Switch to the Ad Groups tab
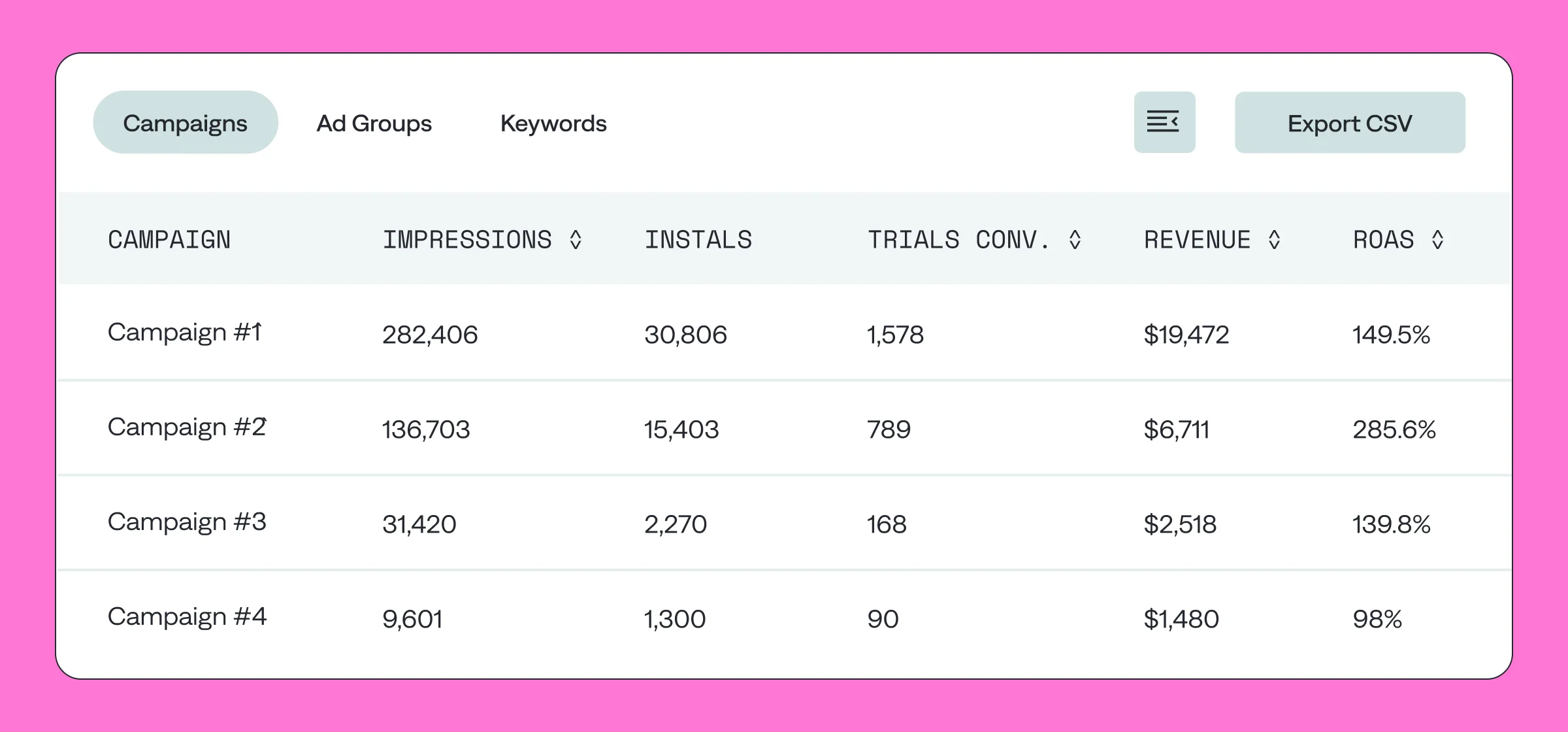 pos(374,123)
